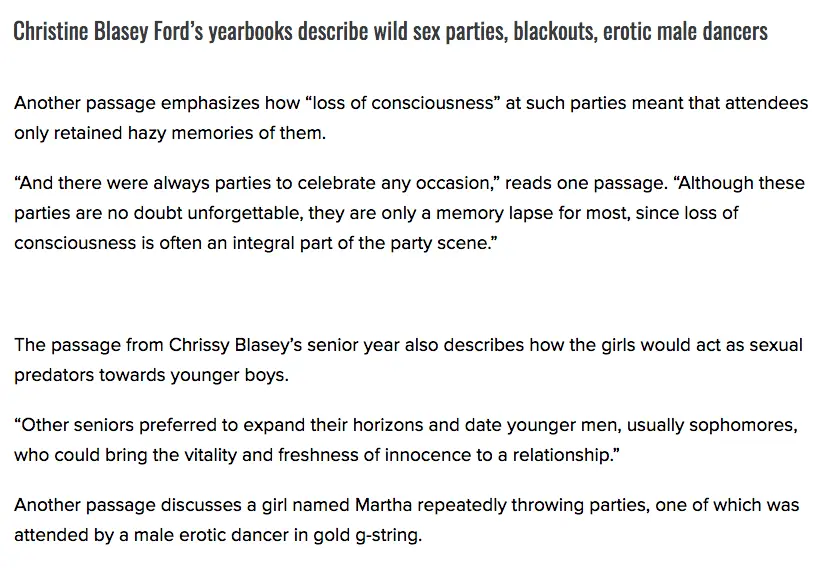Click "erotic male dancers" in the headline
Screen dimensions: 824x568
click(686, 31)
